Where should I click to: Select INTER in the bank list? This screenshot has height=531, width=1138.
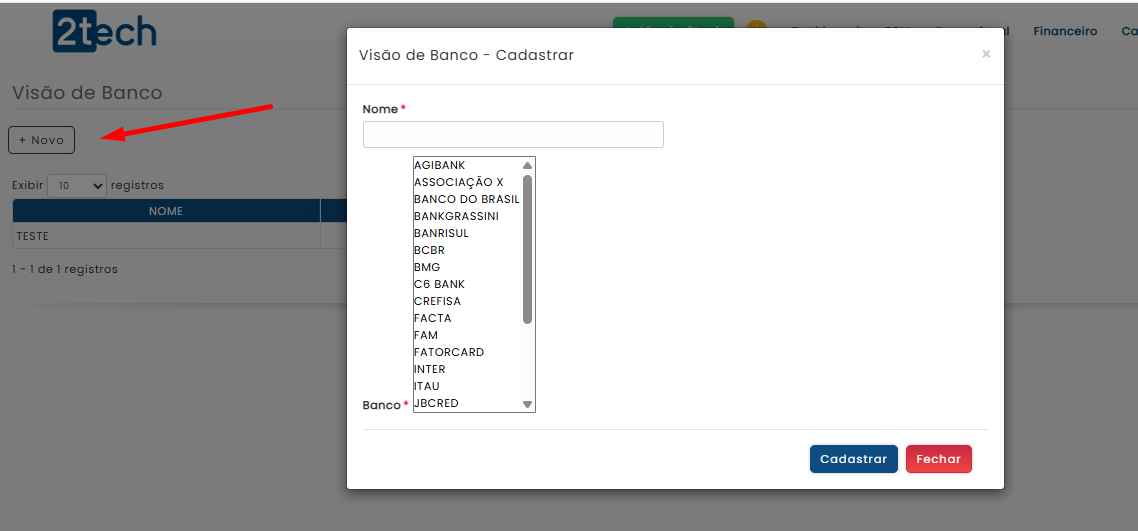coord(430,369)
